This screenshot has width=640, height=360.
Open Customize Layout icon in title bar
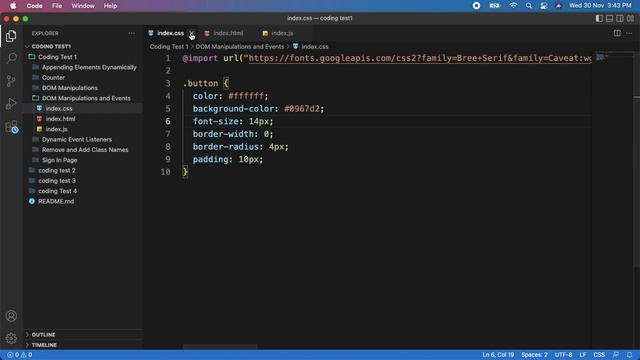pos(631,18)
